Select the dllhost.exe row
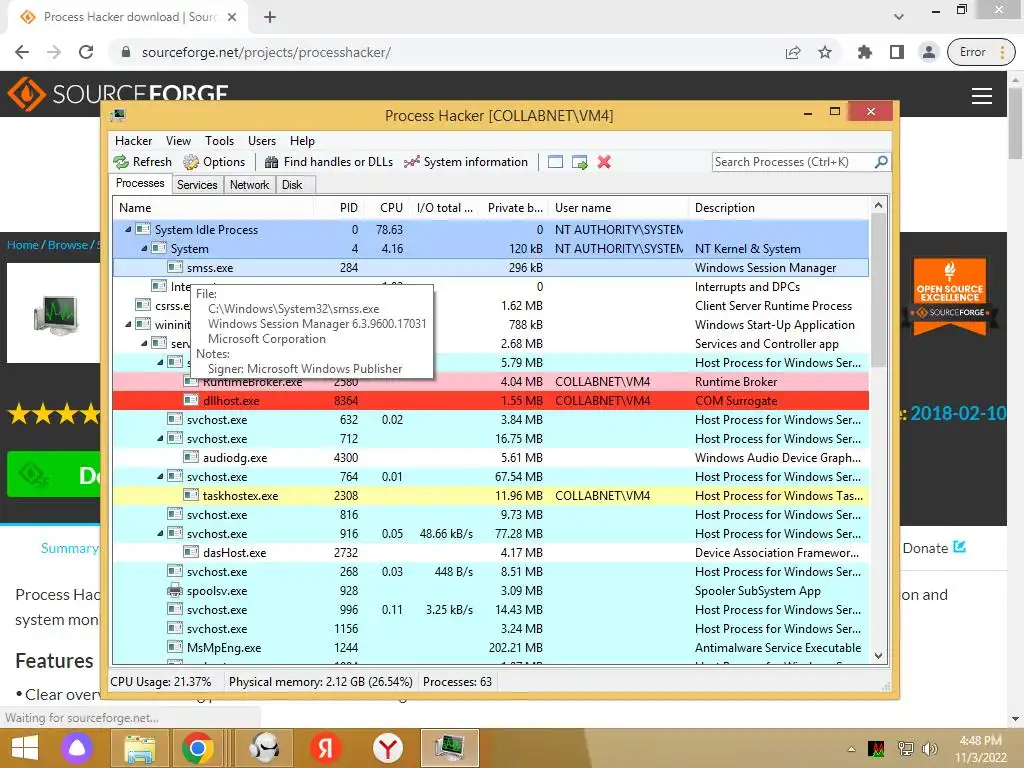Screen dimensions: 1024x768 [x=490, y=400]
